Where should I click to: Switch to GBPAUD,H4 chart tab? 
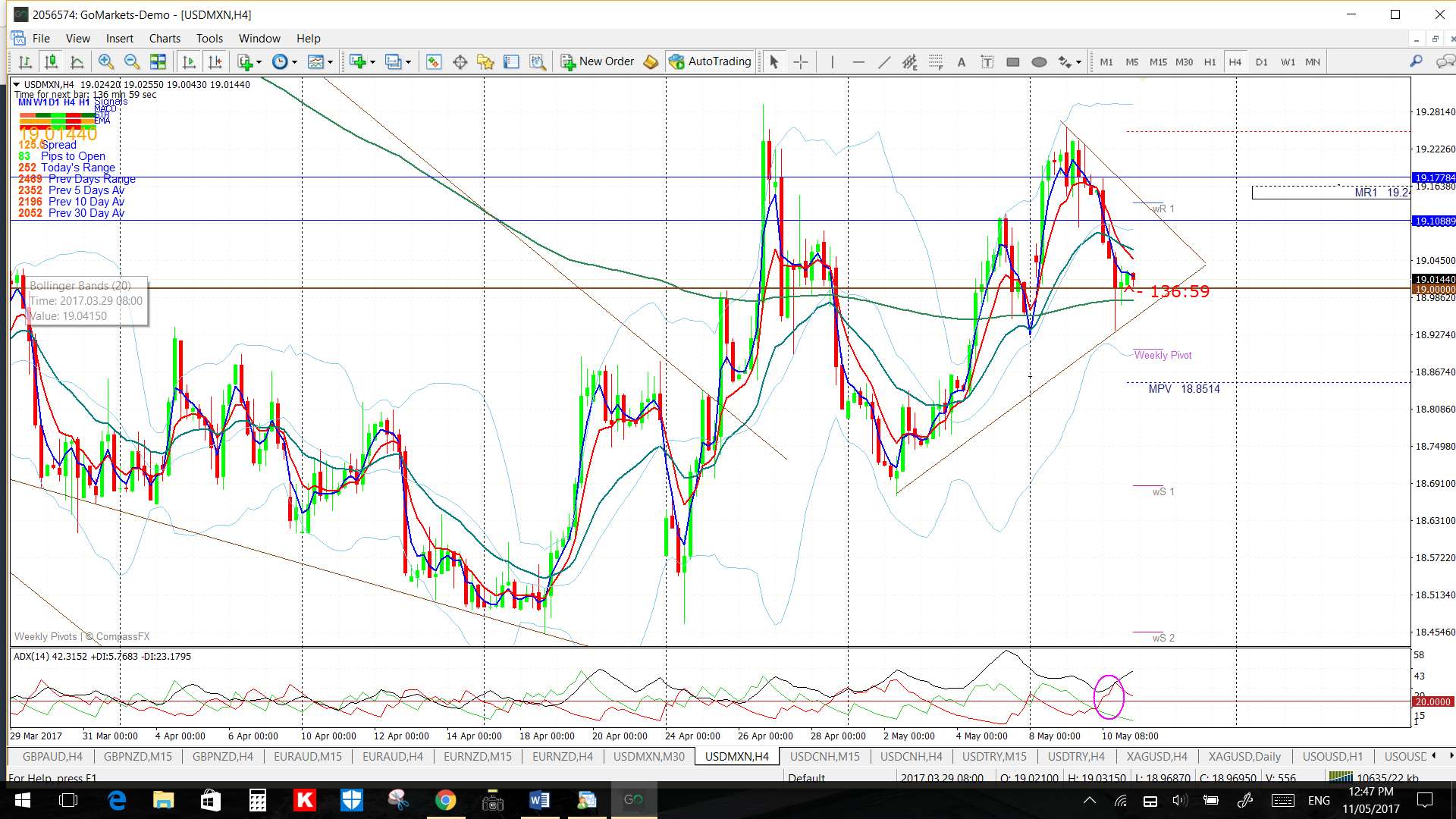[52, 757]
